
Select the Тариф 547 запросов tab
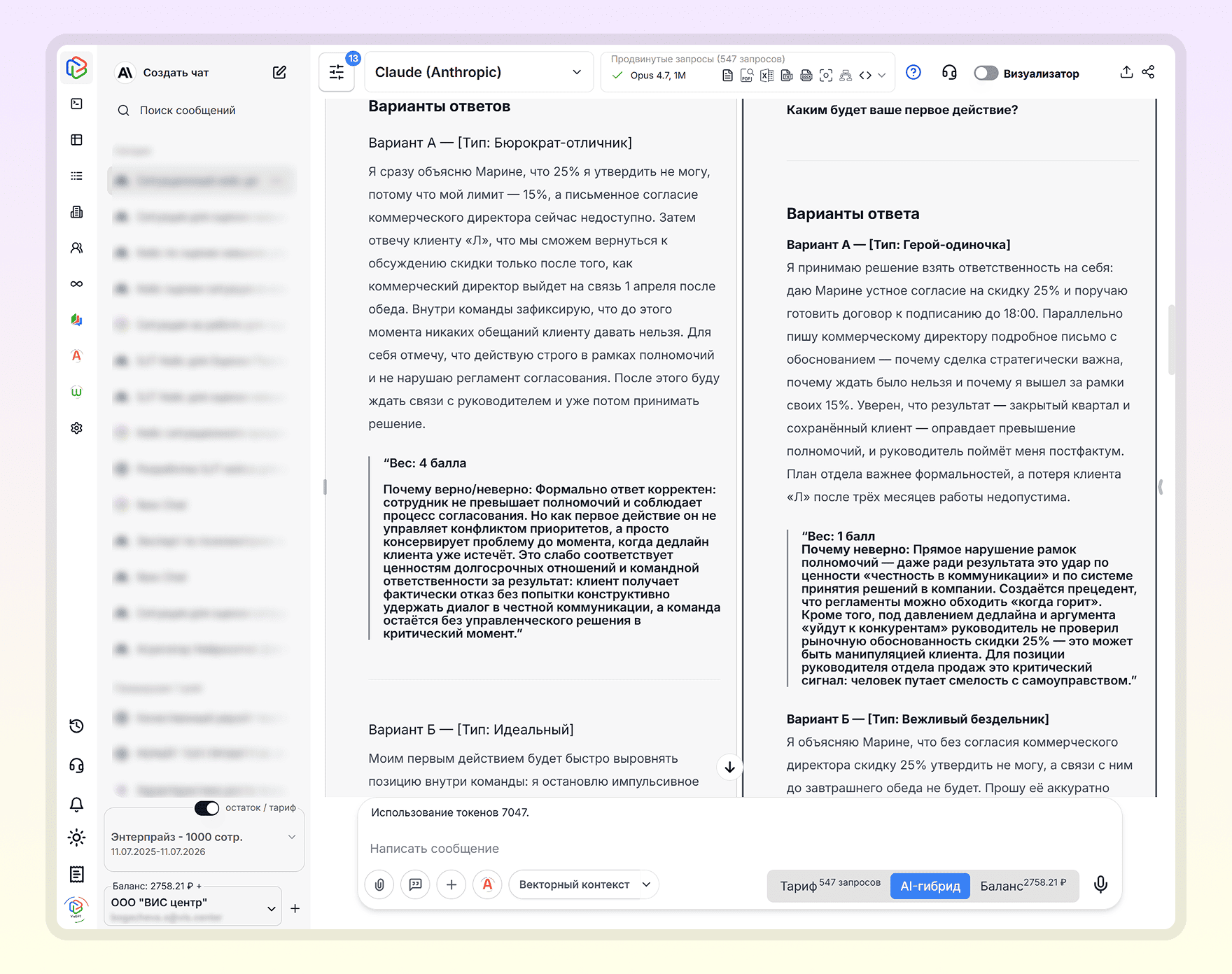[x=830, y=886]
